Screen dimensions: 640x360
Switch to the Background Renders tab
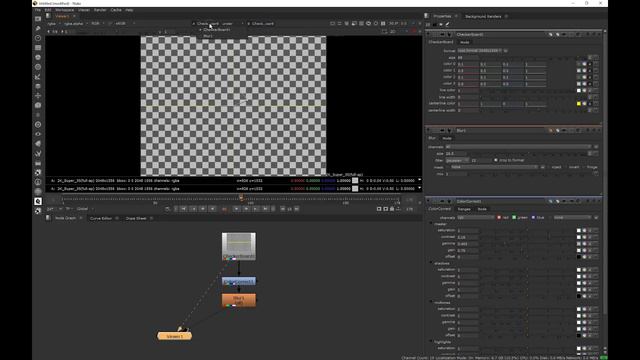[x=483, y=16]
